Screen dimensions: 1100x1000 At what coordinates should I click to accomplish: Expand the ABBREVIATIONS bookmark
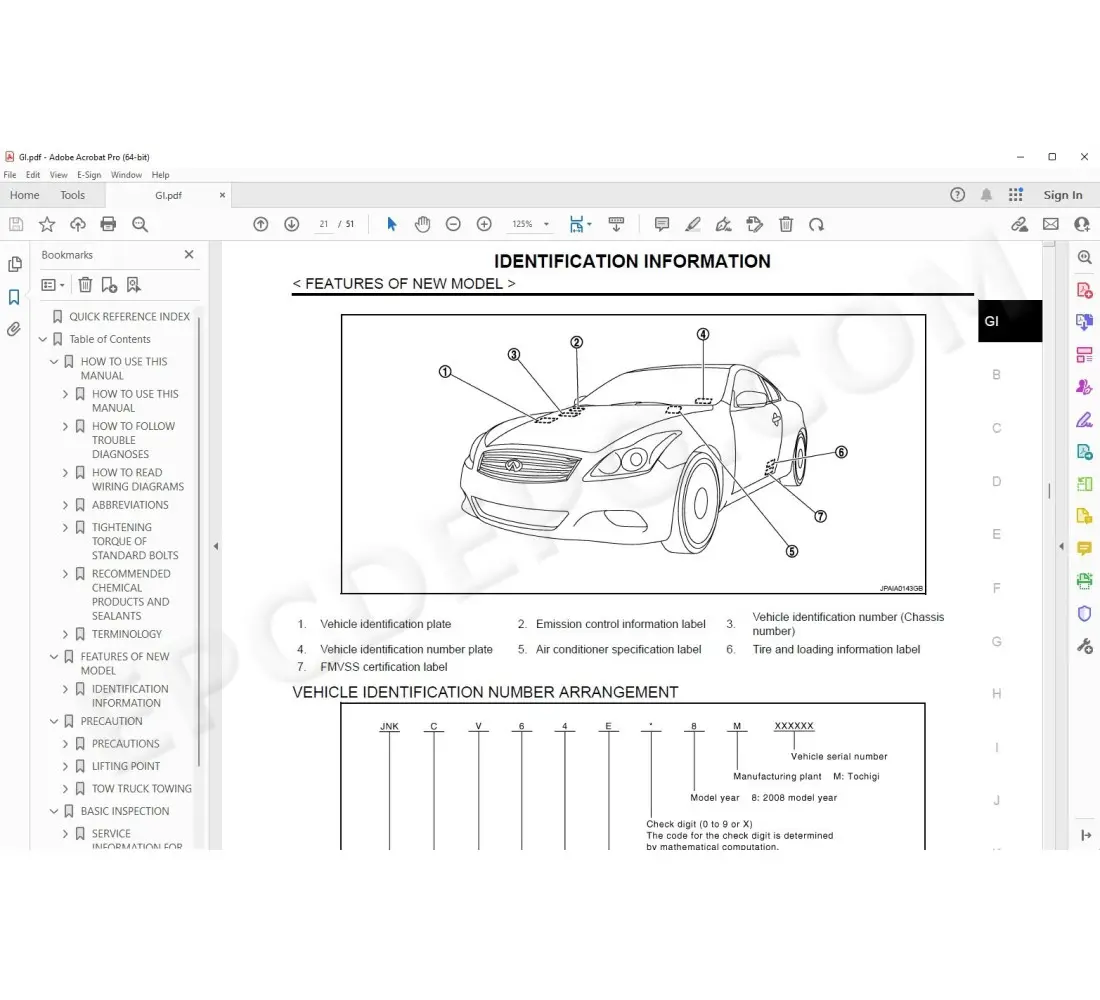[65, 504]
